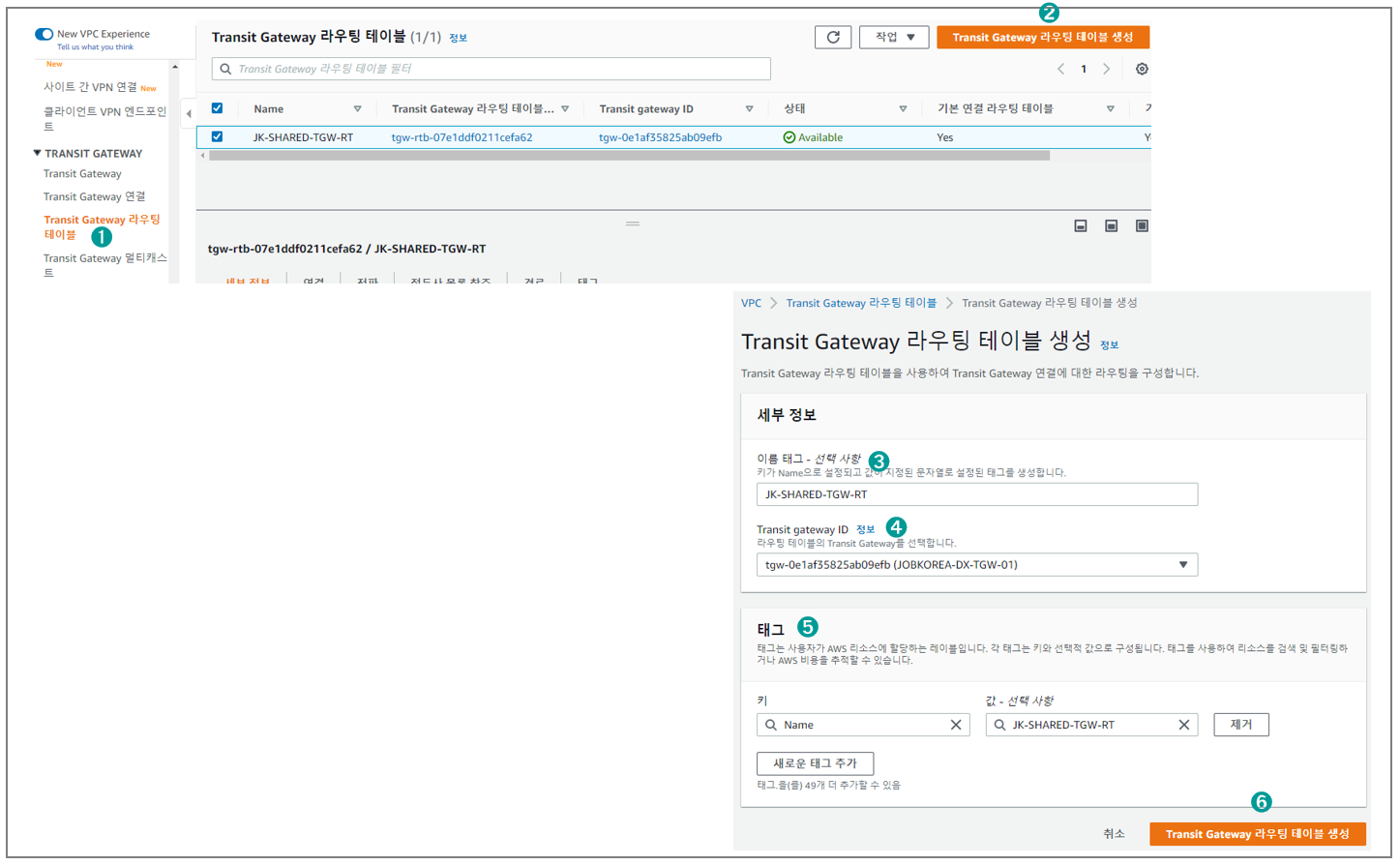Open the Transit gateway ID dropdown
1400x865 pixels.
(x=976, y=565)
